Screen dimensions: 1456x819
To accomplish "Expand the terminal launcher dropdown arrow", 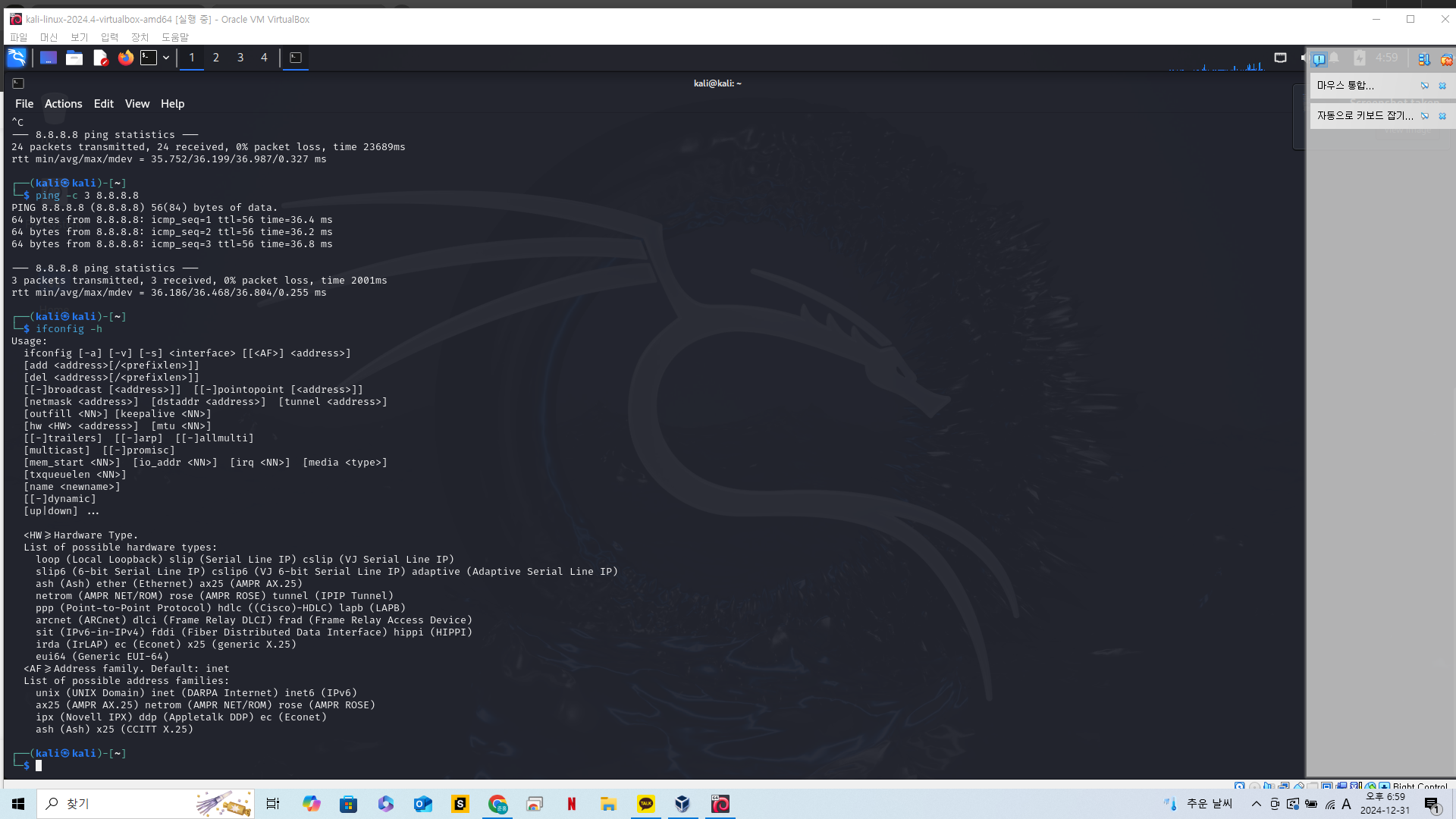I will click(166, 58).
